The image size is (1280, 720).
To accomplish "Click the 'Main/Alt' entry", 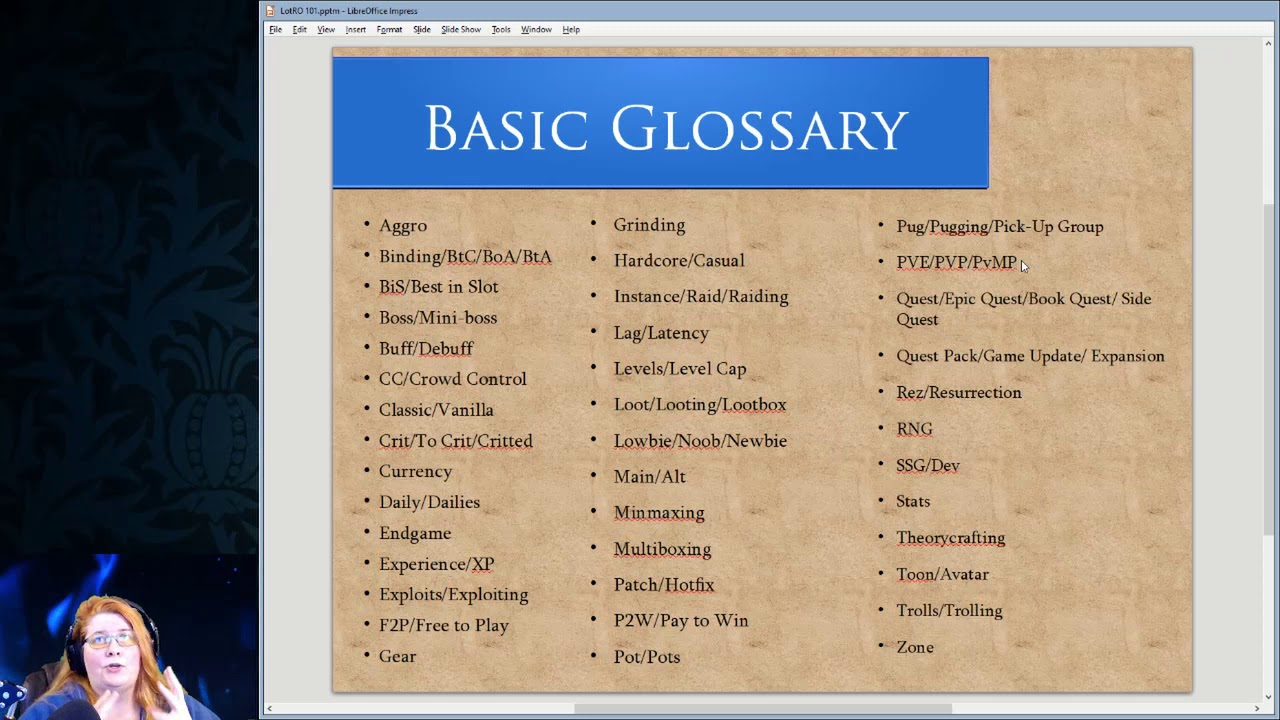I will tap(650, 477).
